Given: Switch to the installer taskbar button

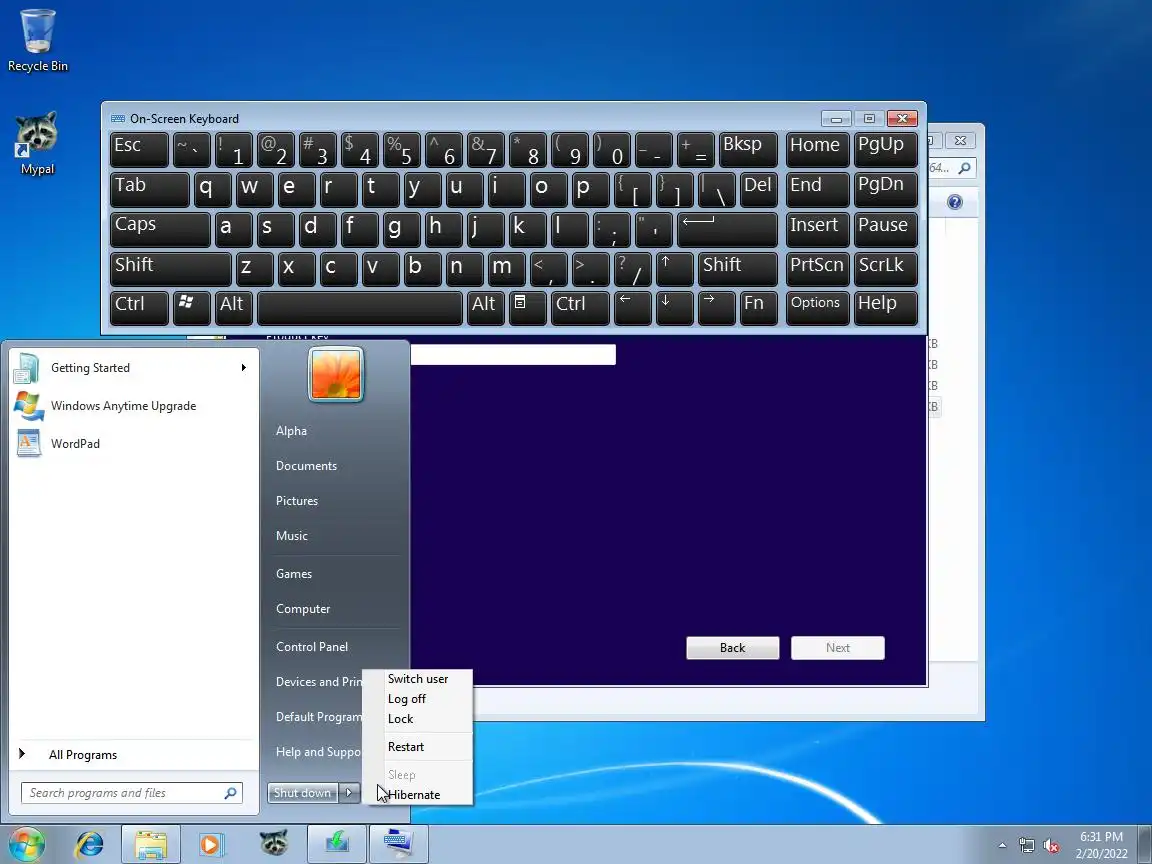Looking at the screenshot, I should tap(336, 844).
